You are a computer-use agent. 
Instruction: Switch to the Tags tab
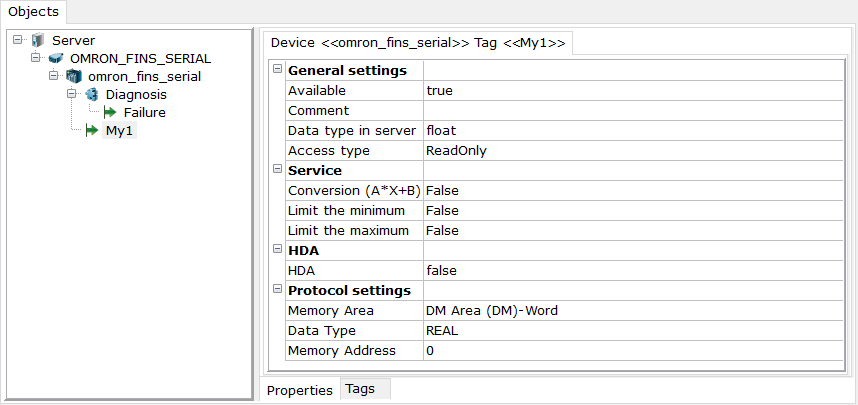366,389
